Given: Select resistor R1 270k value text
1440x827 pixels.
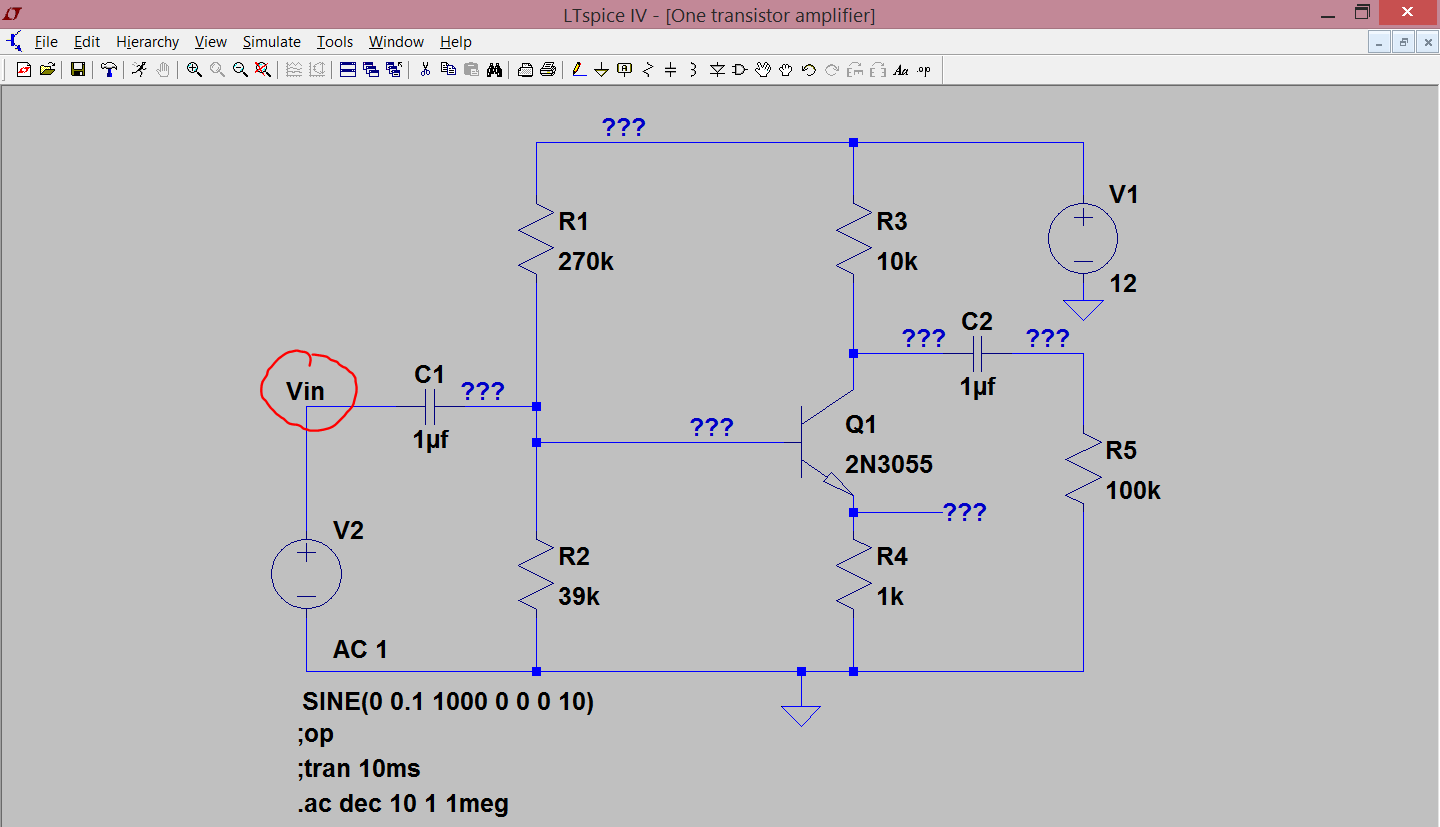Looking at the screenshot, I should [x=586, y=262].
